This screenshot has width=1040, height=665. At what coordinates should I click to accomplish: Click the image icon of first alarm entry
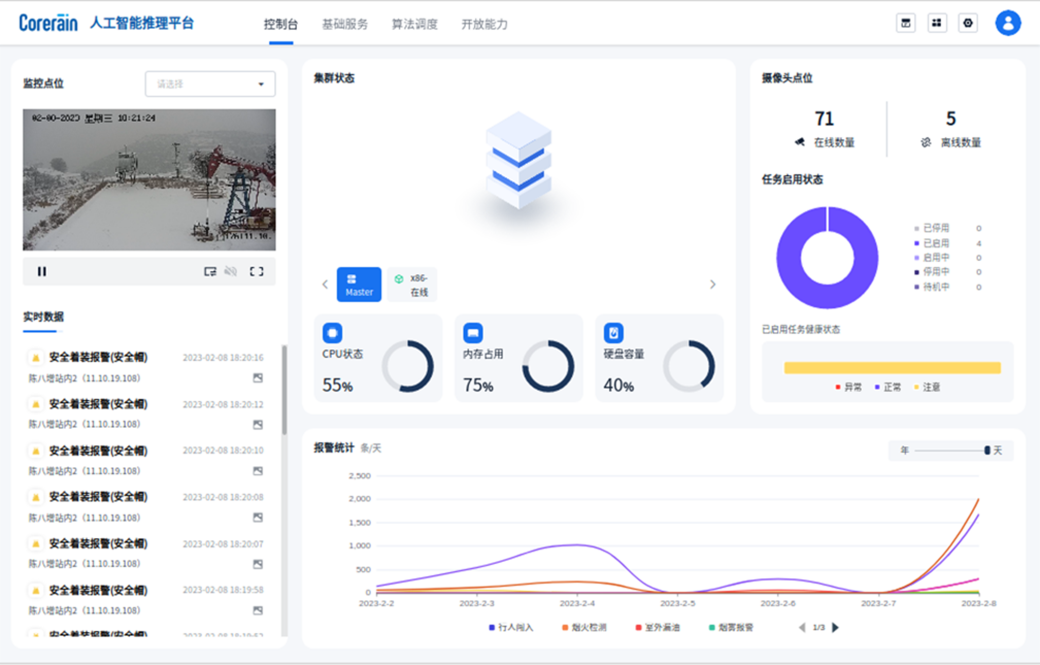(x=257, y=378)
